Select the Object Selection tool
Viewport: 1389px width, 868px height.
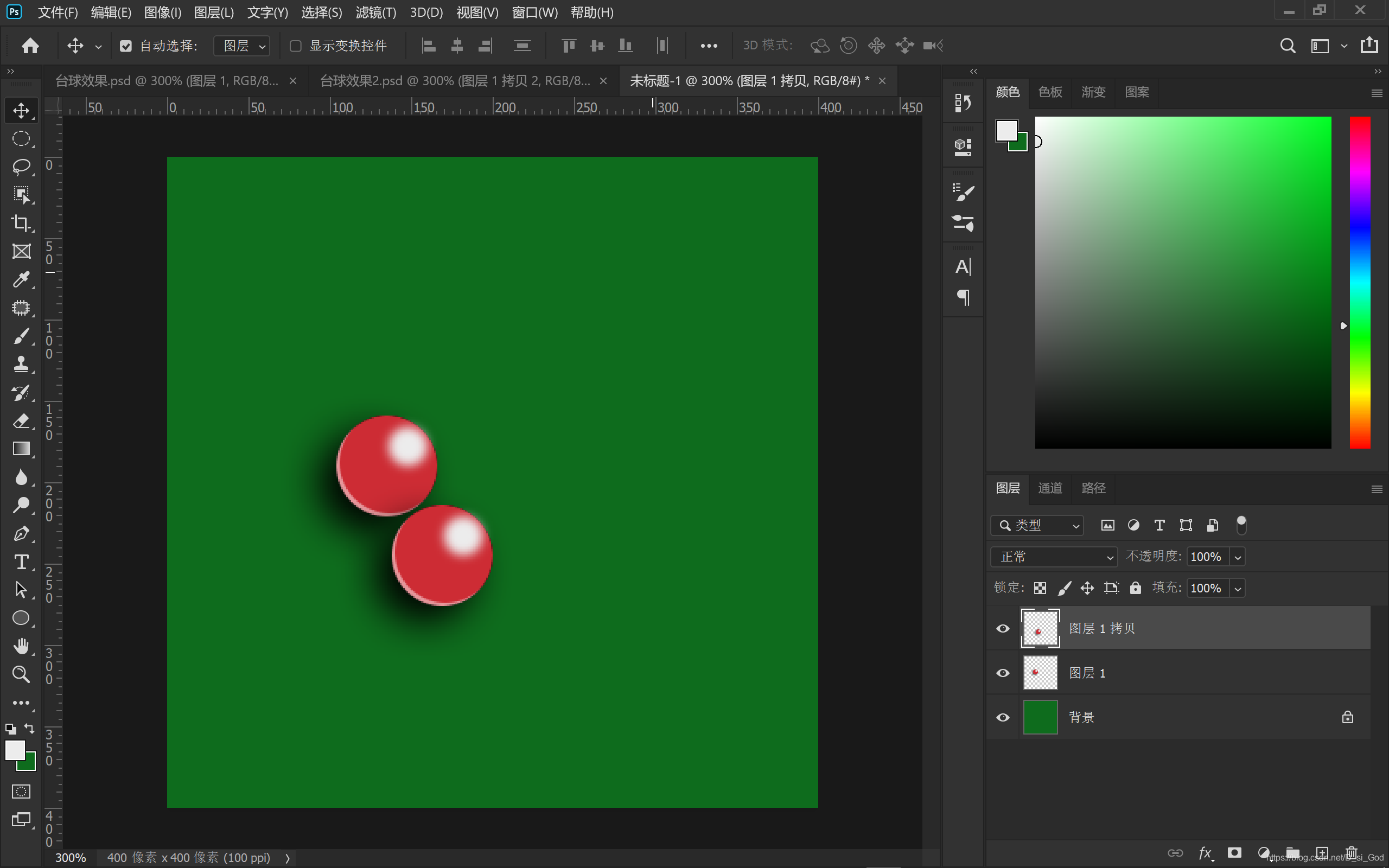(x=21, y=195)
